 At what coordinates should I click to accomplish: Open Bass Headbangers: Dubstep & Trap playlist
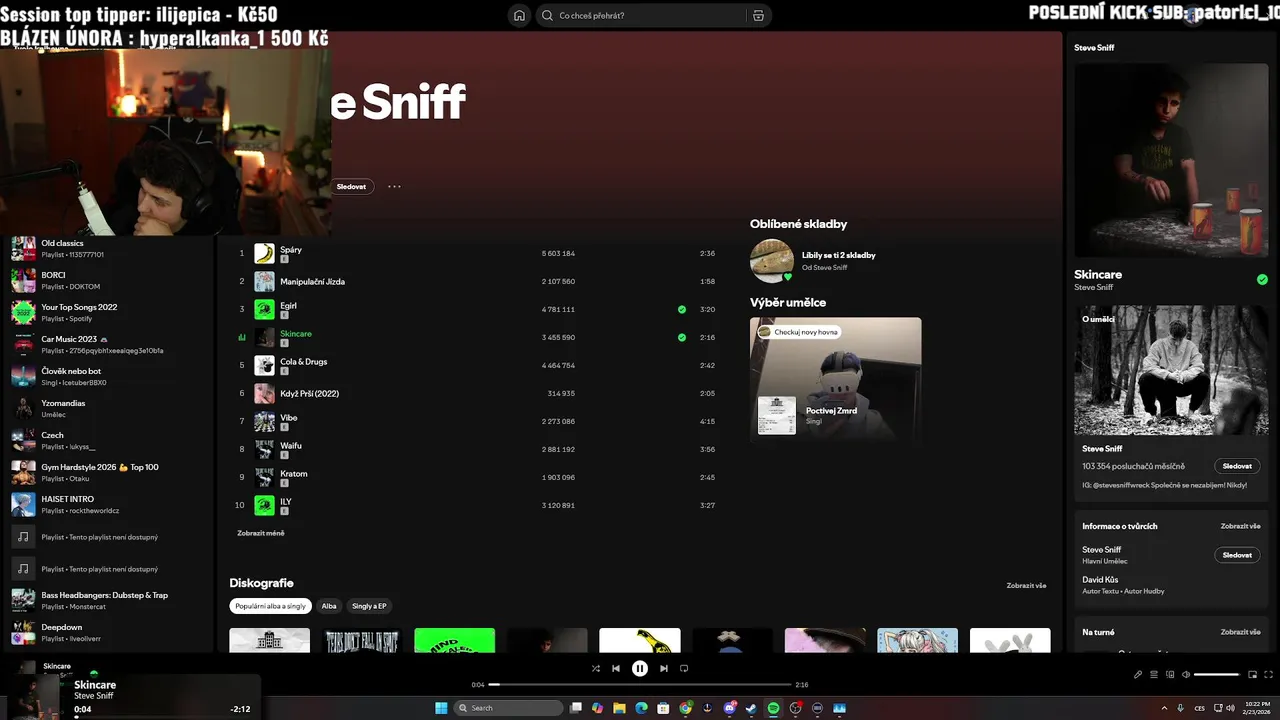110,601
